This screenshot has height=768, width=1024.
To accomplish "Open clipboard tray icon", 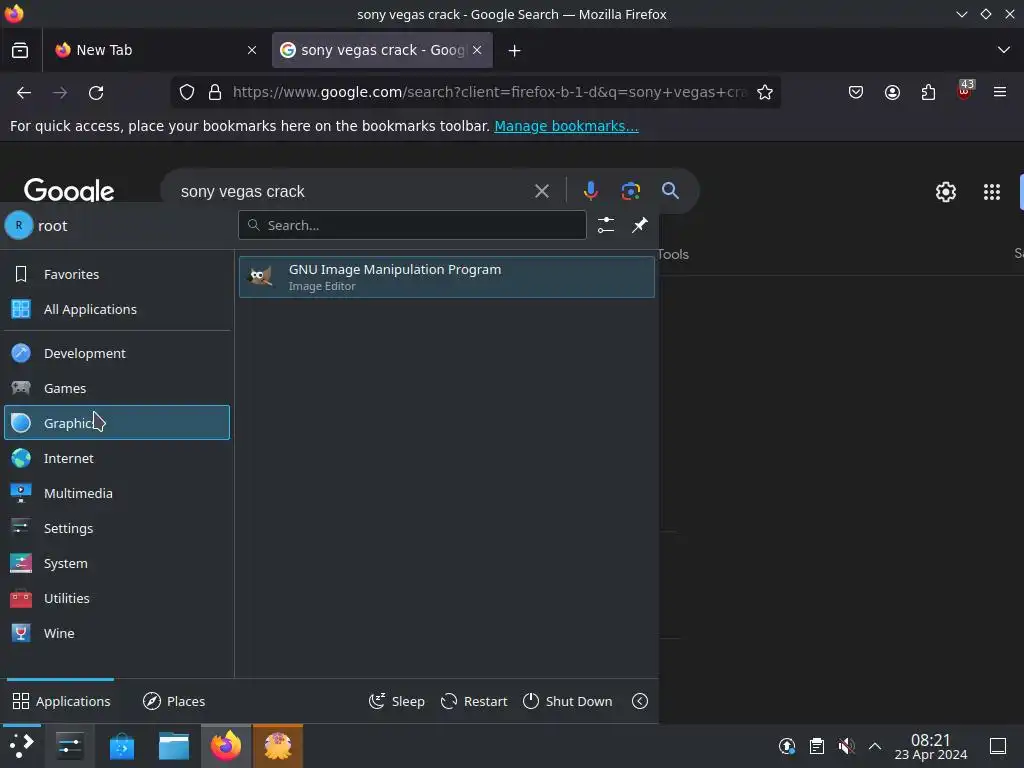I will [816, 746].
